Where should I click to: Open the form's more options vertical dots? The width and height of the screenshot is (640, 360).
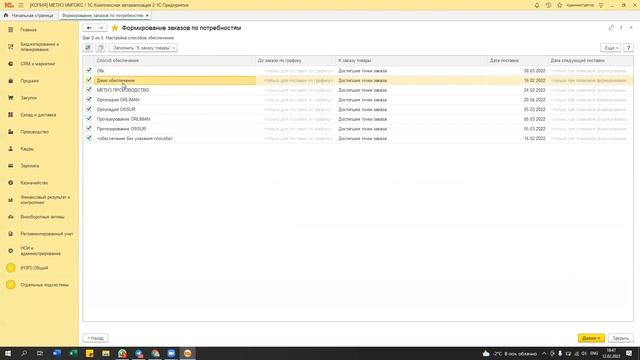pos(621,28)
